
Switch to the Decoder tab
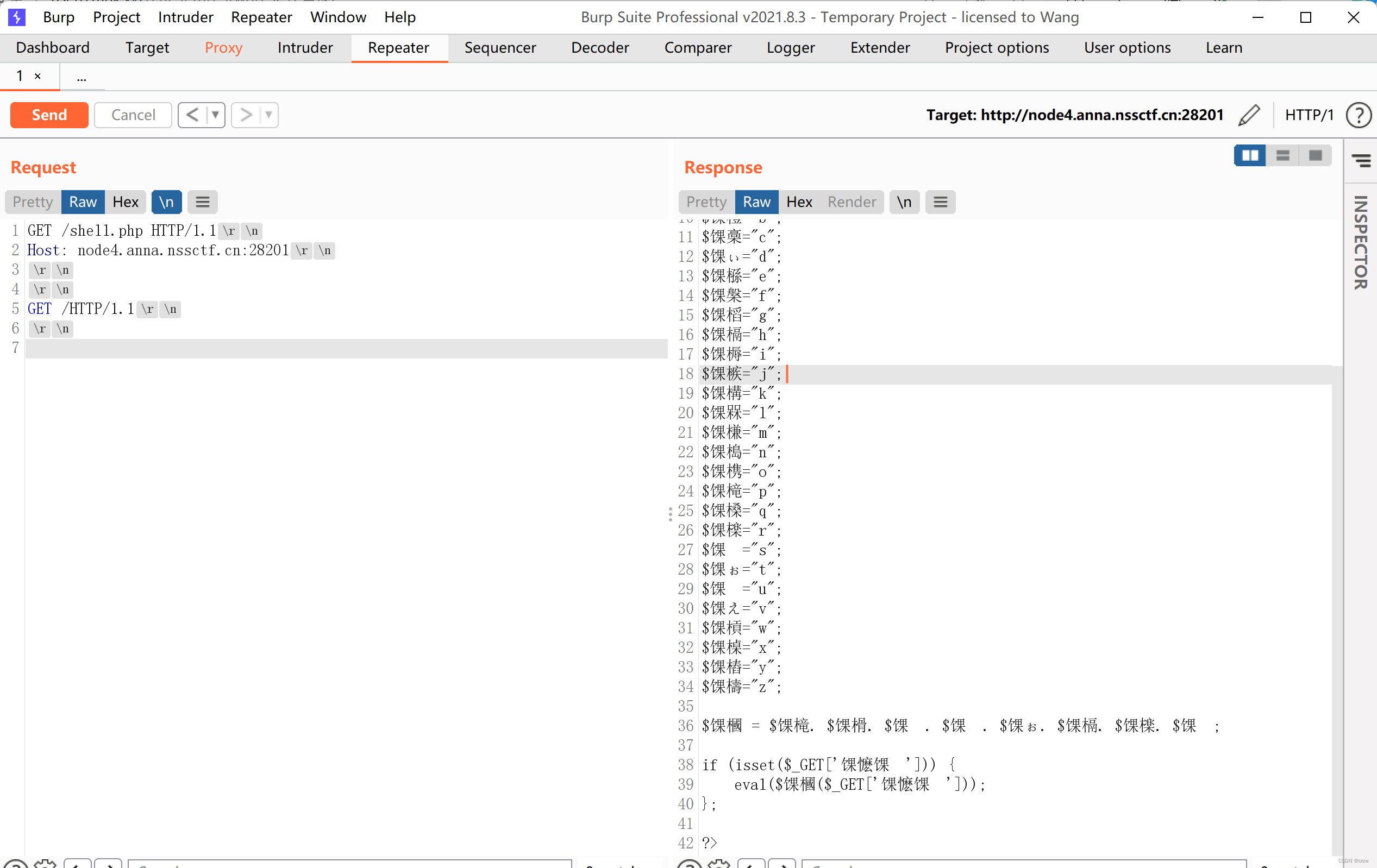pyautogui.click(x=599, y=47)
